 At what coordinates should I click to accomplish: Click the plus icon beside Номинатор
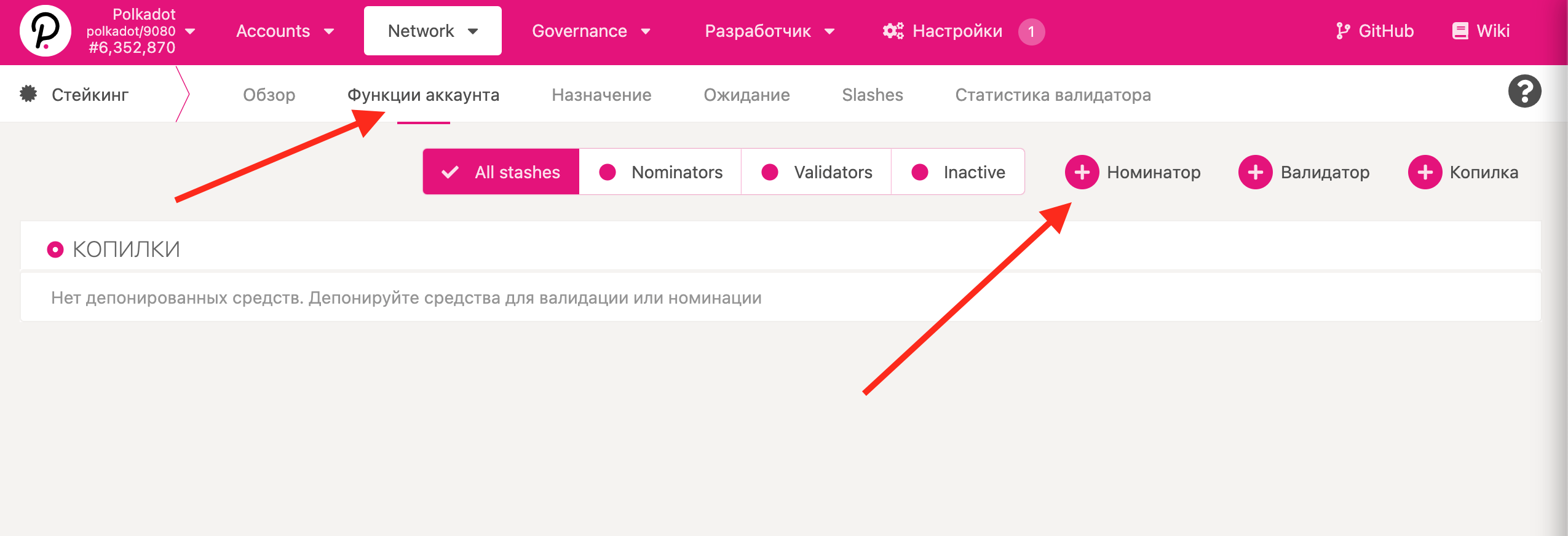1082,172
